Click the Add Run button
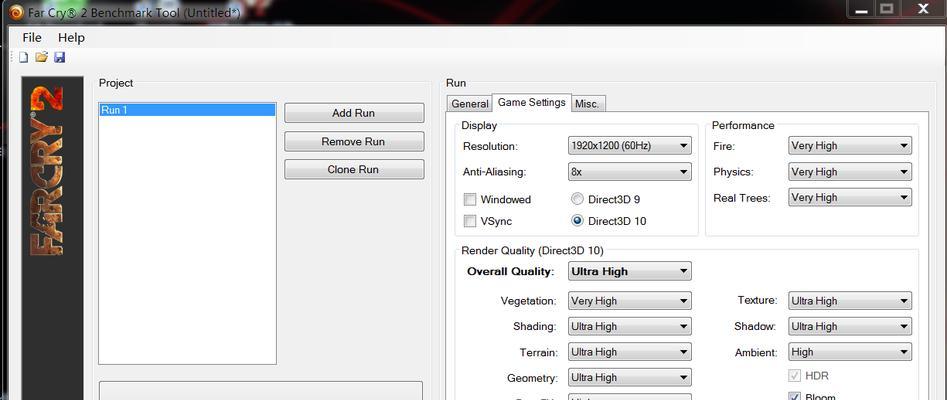This screenshot has height=400, width=947. pos(354,113)
